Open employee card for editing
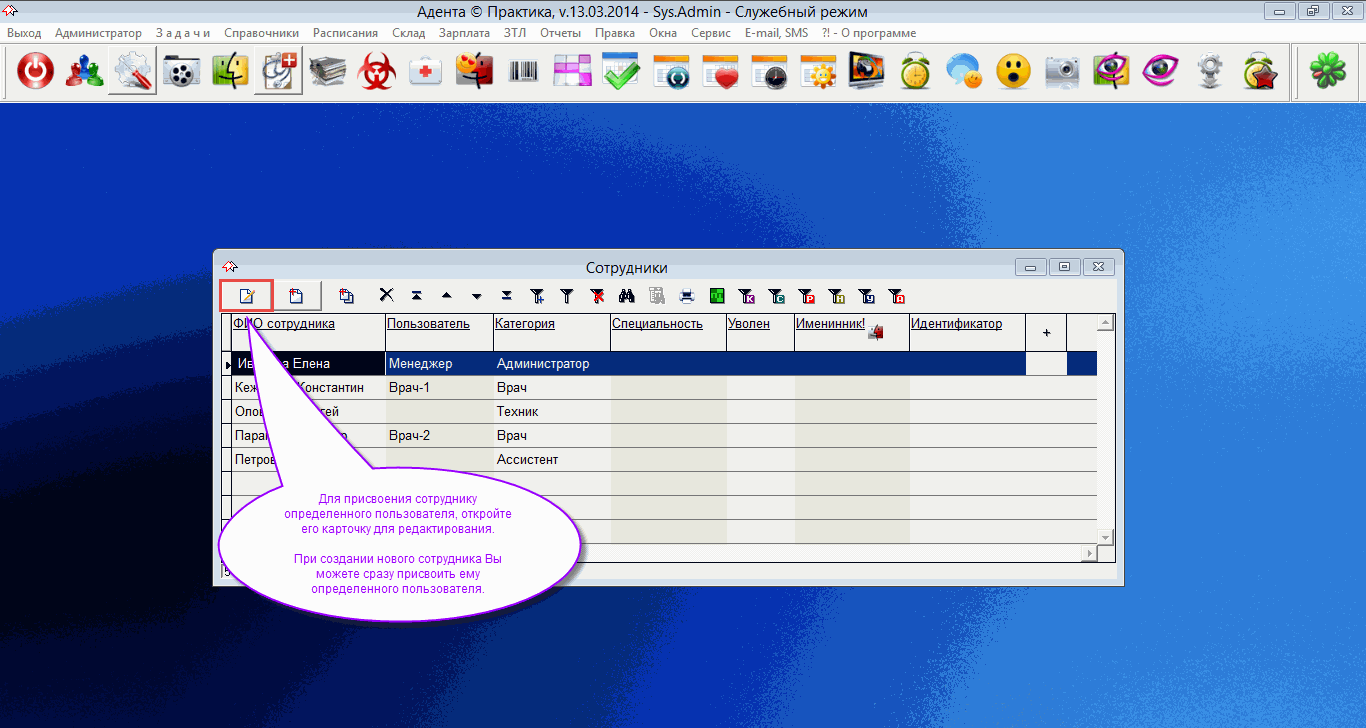 (246, 295)
